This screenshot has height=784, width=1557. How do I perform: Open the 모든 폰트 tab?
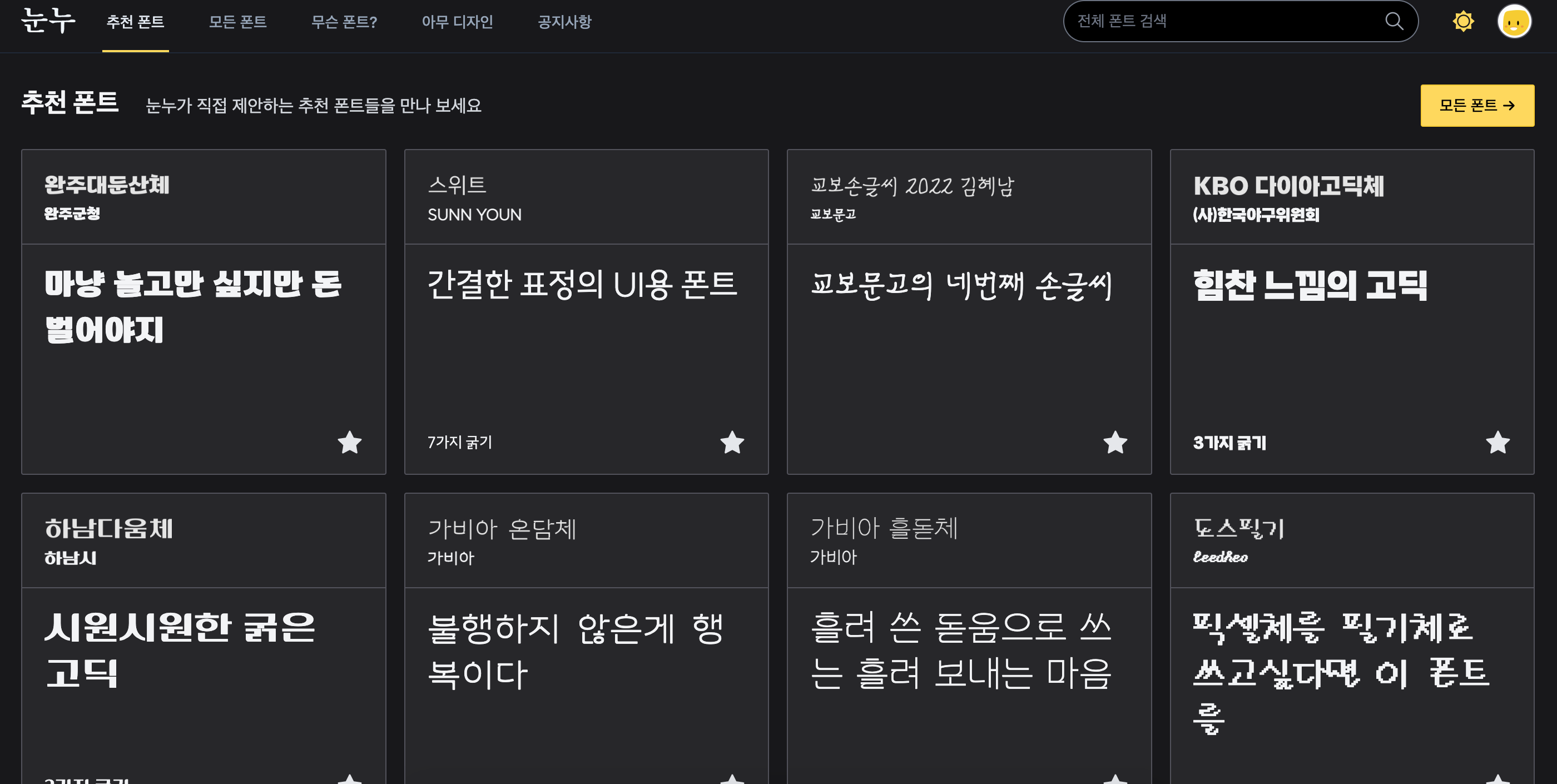237,22
